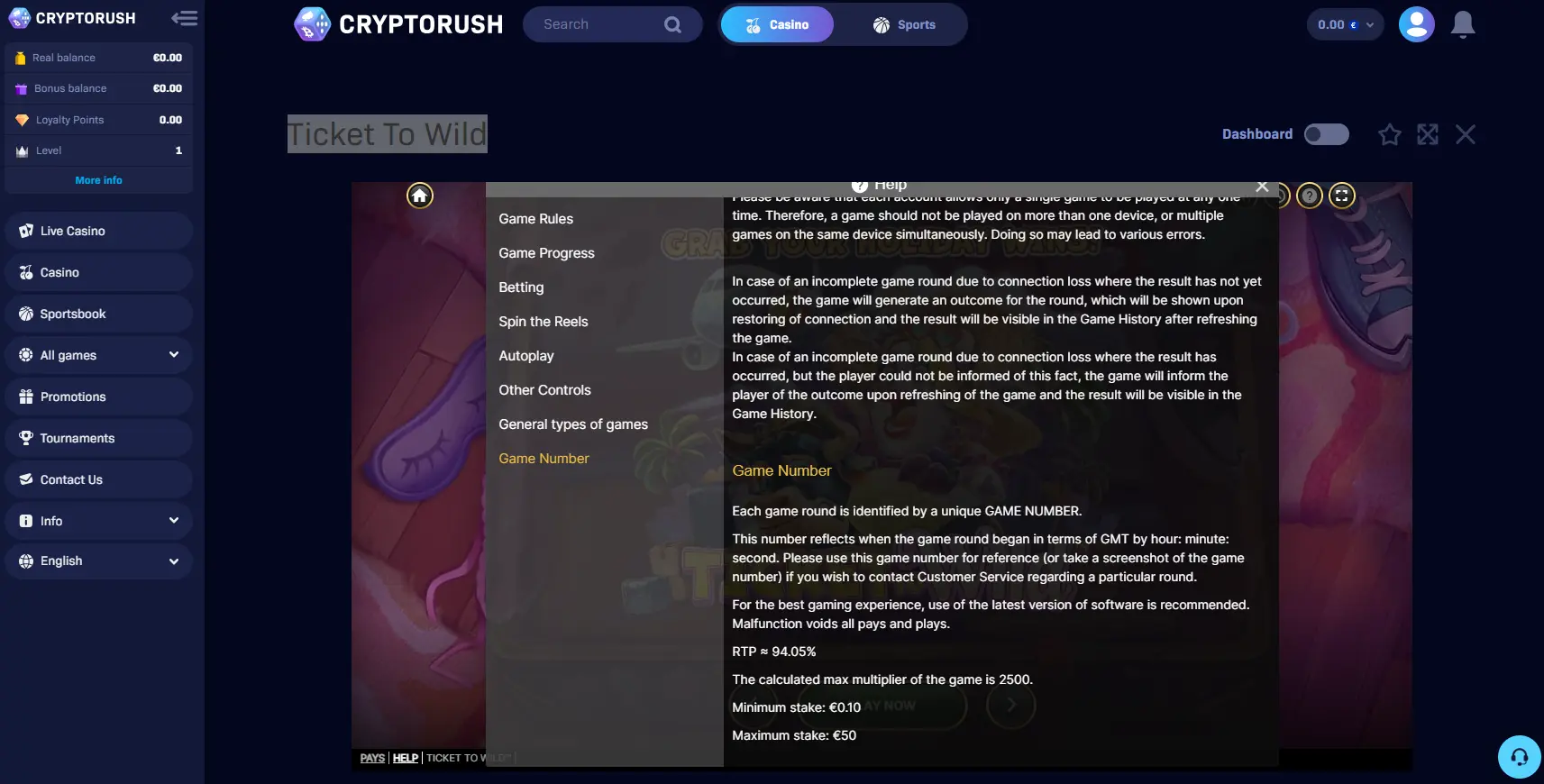Image resolution: width=1544 pixels, height=784 pixels.
Task: Select Game Rules in the help menu
Action: click(x=536, y=219)
